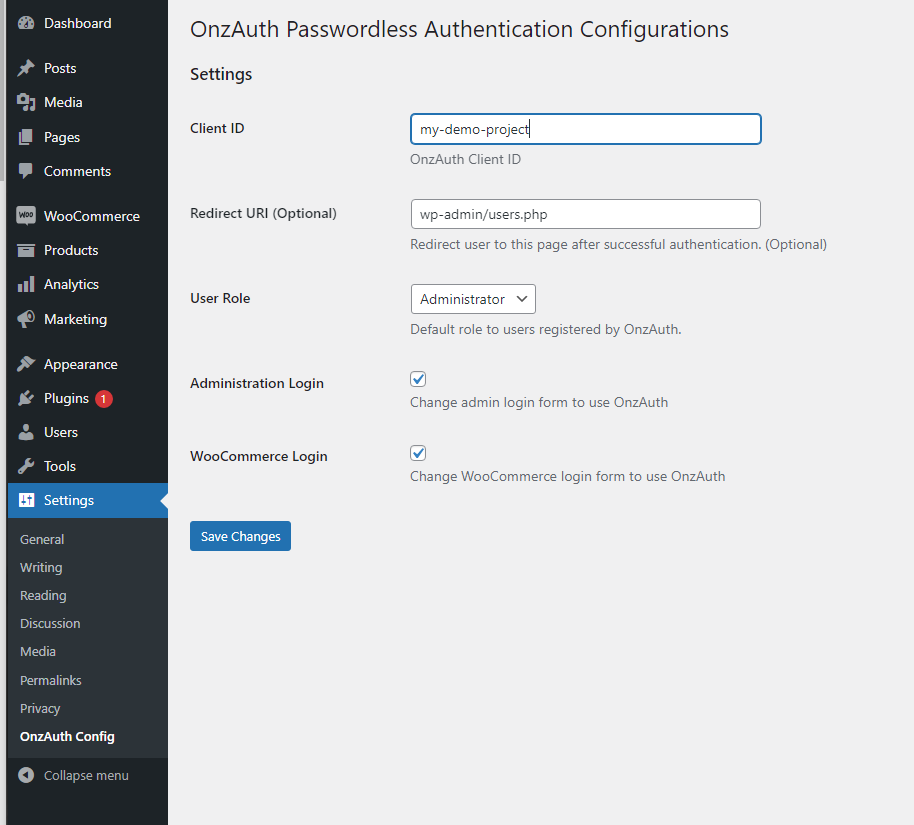Click the Settings sliders icon
The height and width of the screenshot is (825, 914).
26,500
